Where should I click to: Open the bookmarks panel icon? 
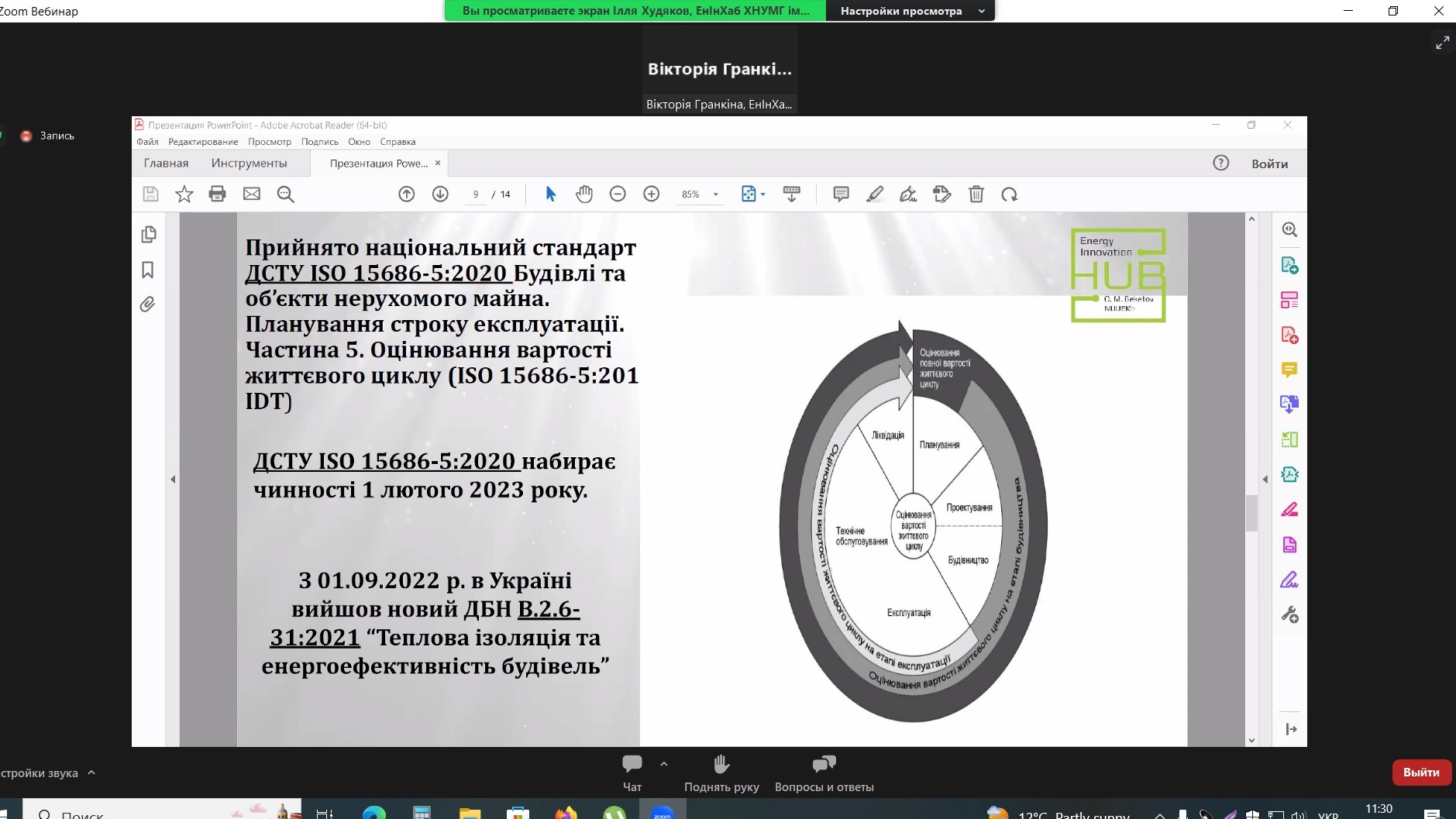tap(148, 270)
